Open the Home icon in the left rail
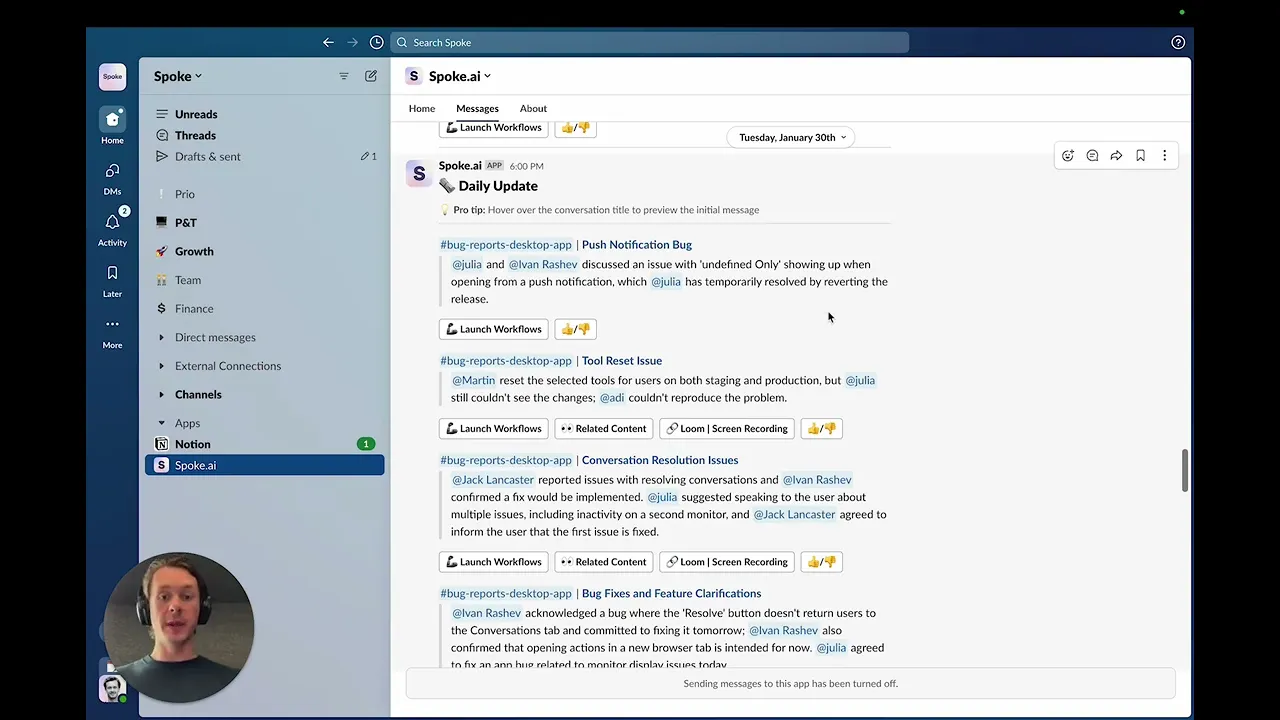 pyautogui.click(x=112, y=120)
